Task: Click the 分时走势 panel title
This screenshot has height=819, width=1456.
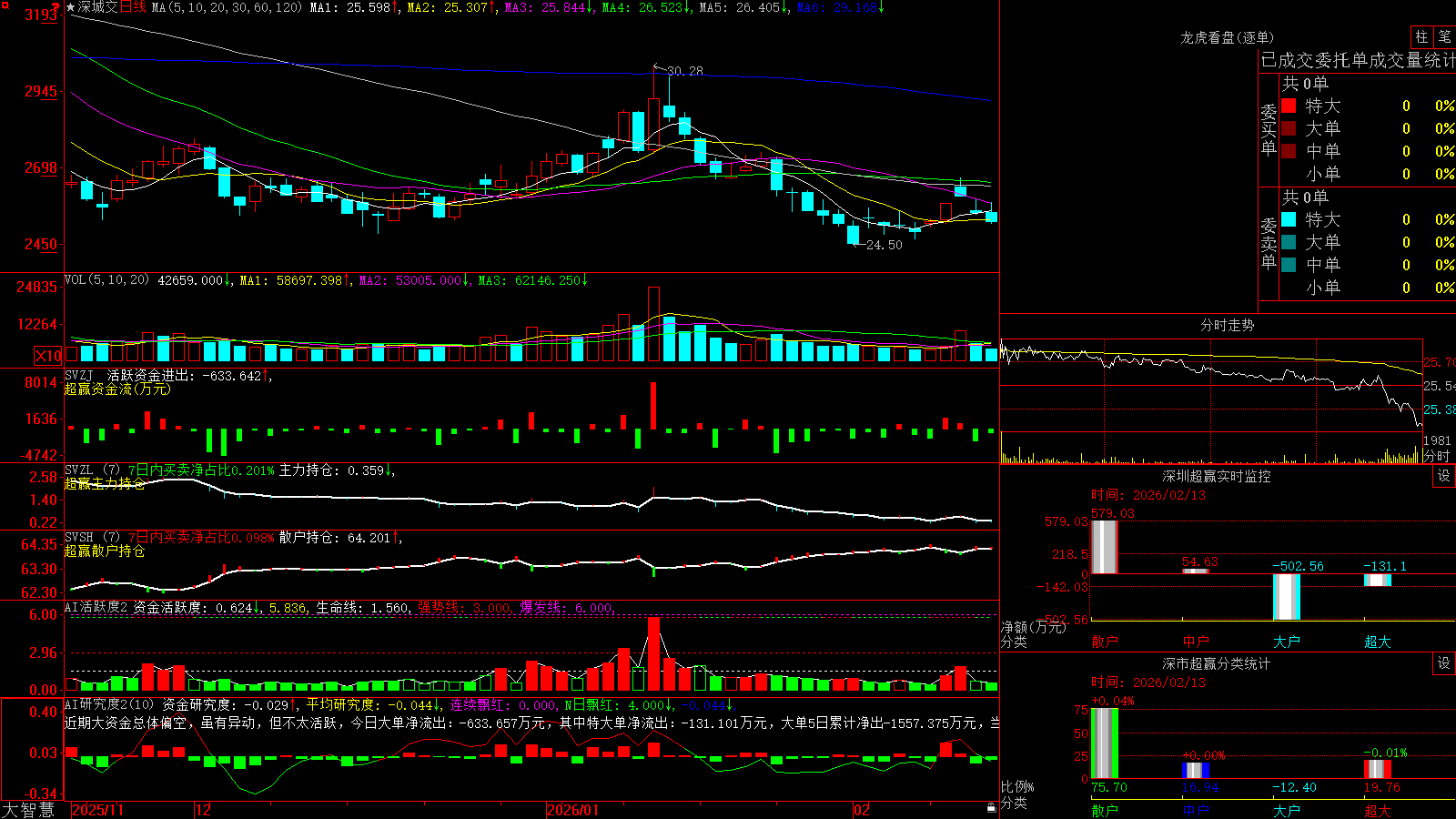Action: click(x=1227, y=325)
